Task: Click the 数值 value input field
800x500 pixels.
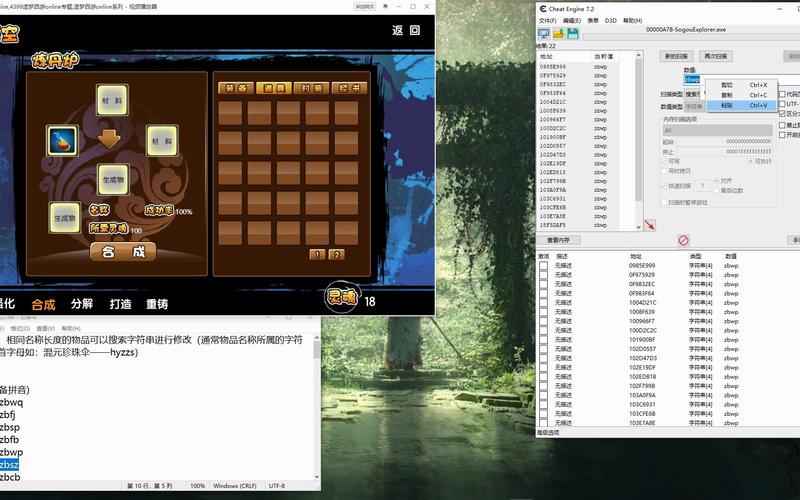Action: pyautogui.click(x=742, y=80)
